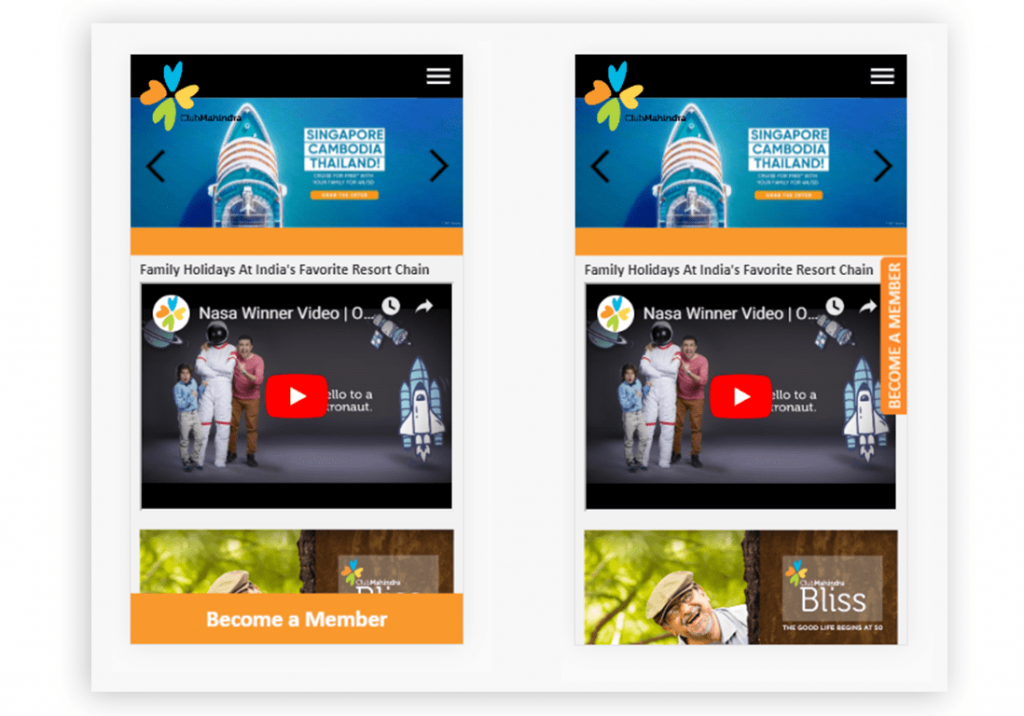Click orange offer button on left cruise banner
Screen dimensions: 1024x716
pos(344,195)
